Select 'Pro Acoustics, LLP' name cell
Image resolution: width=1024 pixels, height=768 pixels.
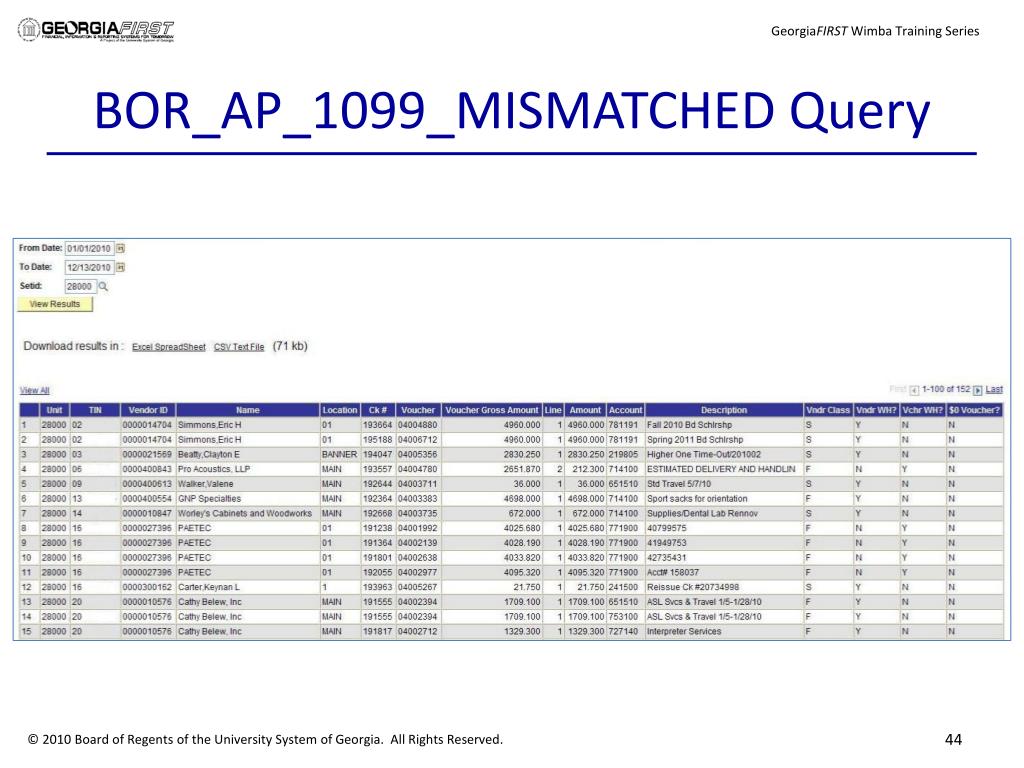[x=248, y=470]
